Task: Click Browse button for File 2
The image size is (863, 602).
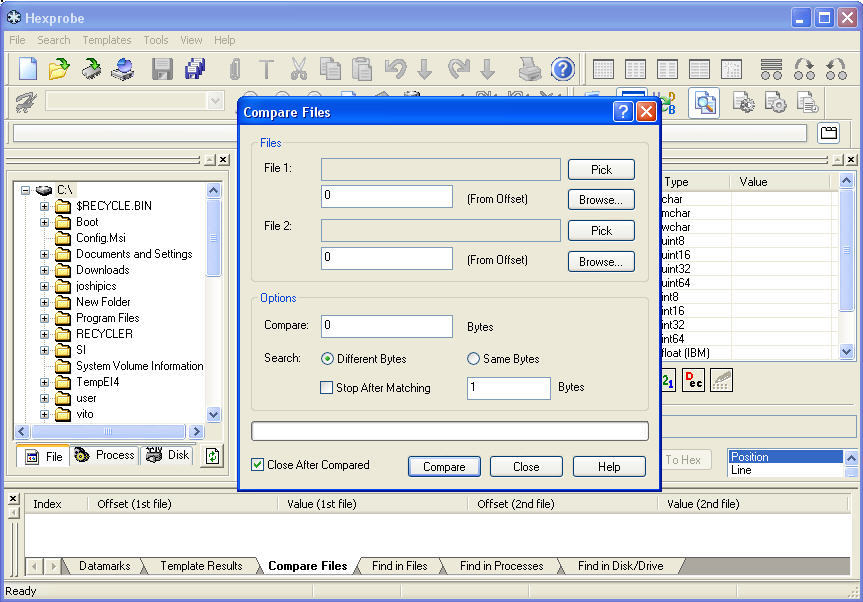Action: [601, 261]
